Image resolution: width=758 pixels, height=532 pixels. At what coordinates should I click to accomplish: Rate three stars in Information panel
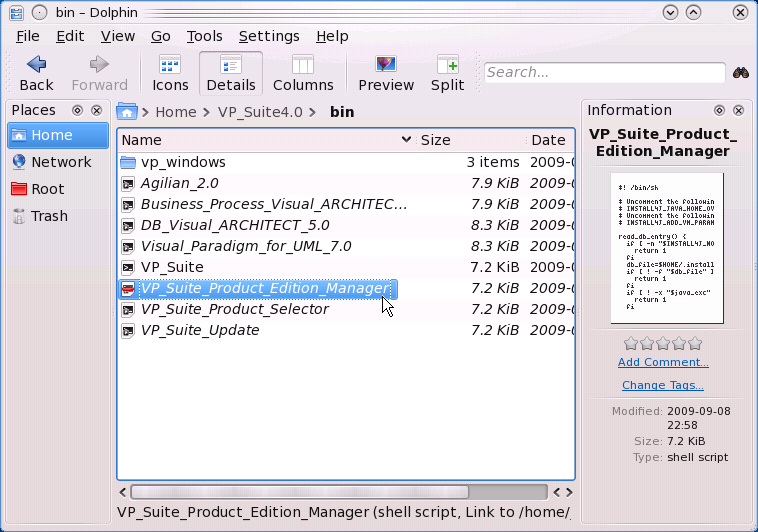[663, 343]
